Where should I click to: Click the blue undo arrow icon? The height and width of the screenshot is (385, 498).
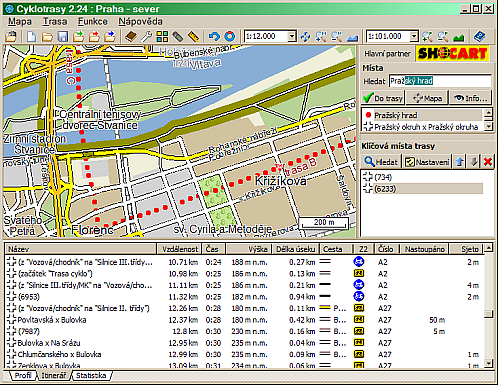click(214, 36)
